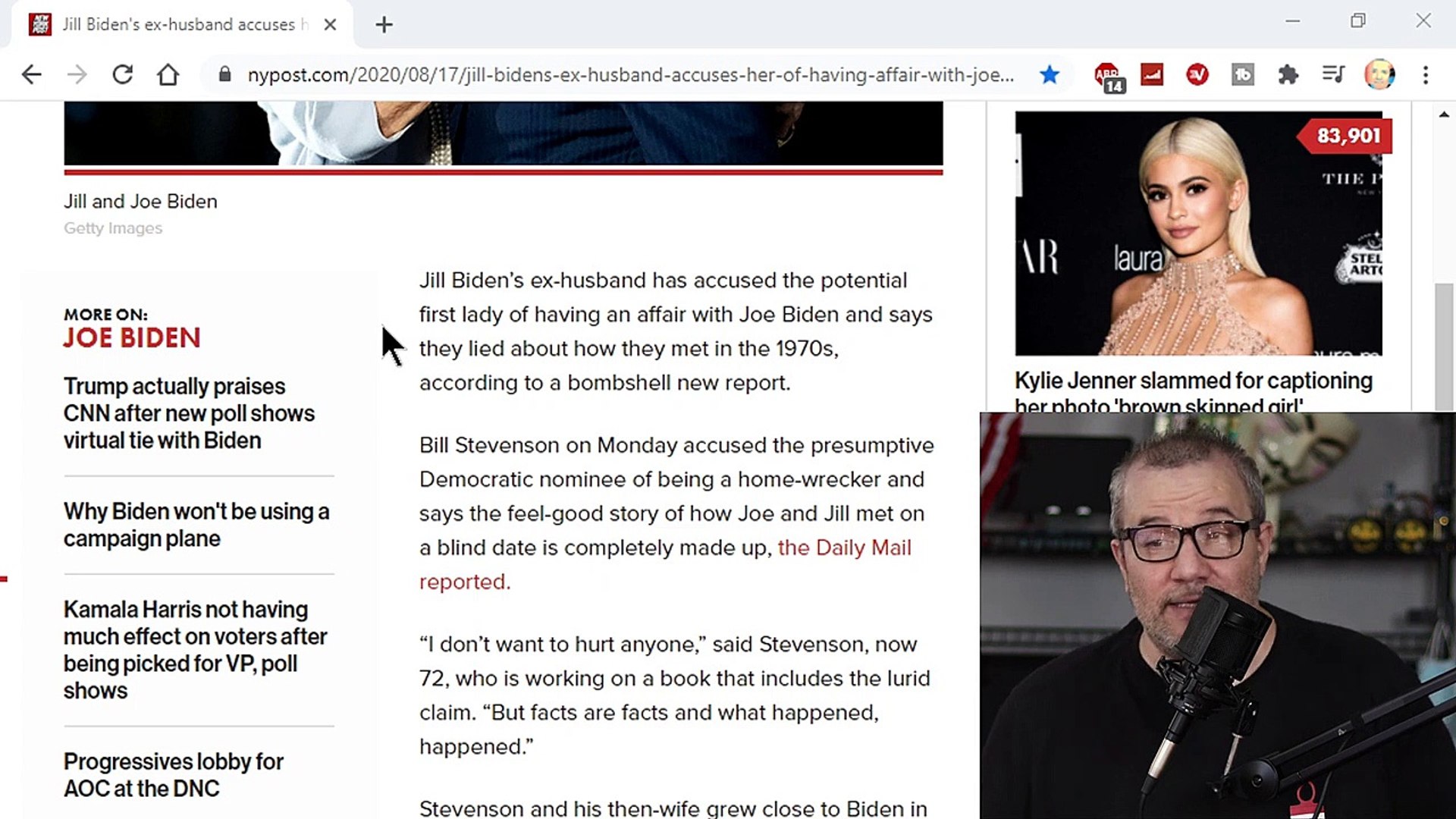The height and width of the screenshot is (819, 1456).
Task: Open Chrome's three-dot menu
Action: click(x=1426, y=74)
